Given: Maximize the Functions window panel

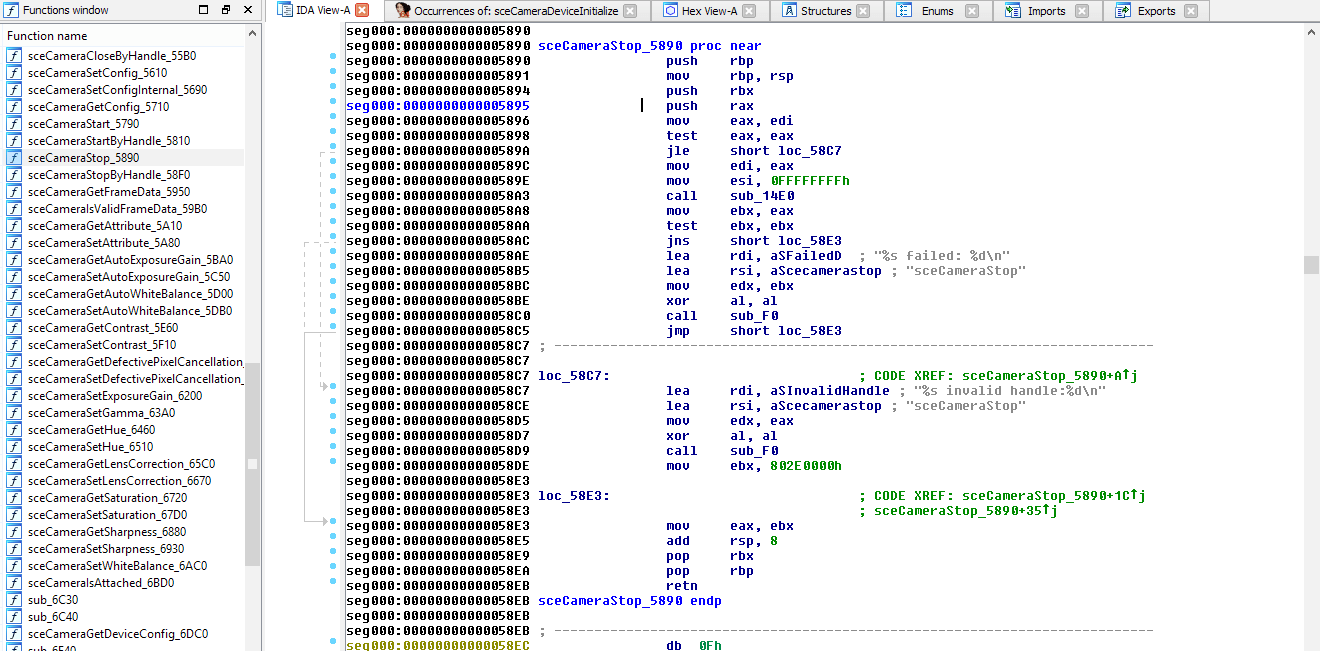Looking at the screenshot, I should coord(204,10).
